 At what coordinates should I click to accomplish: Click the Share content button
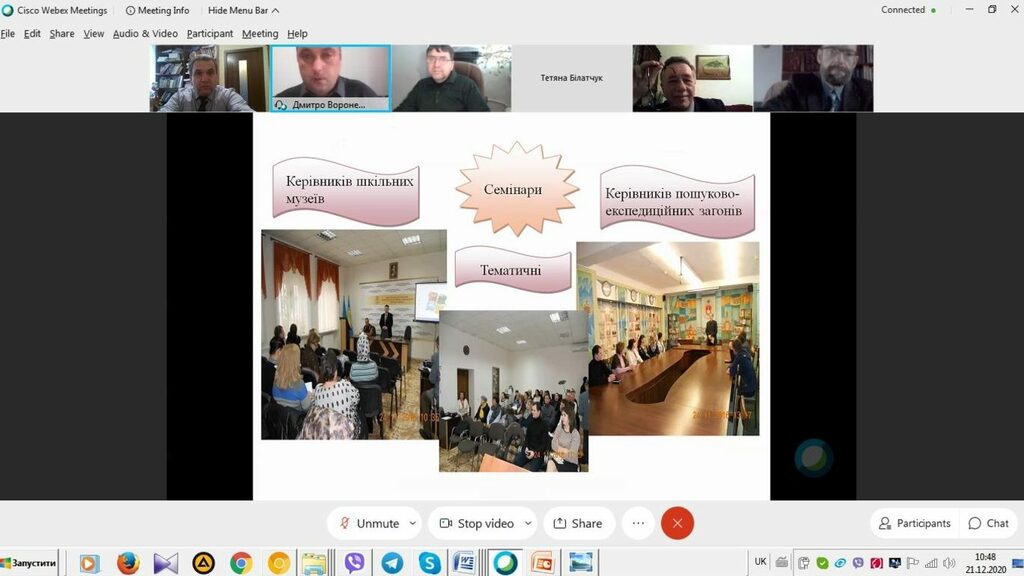[x=578, y=523]
